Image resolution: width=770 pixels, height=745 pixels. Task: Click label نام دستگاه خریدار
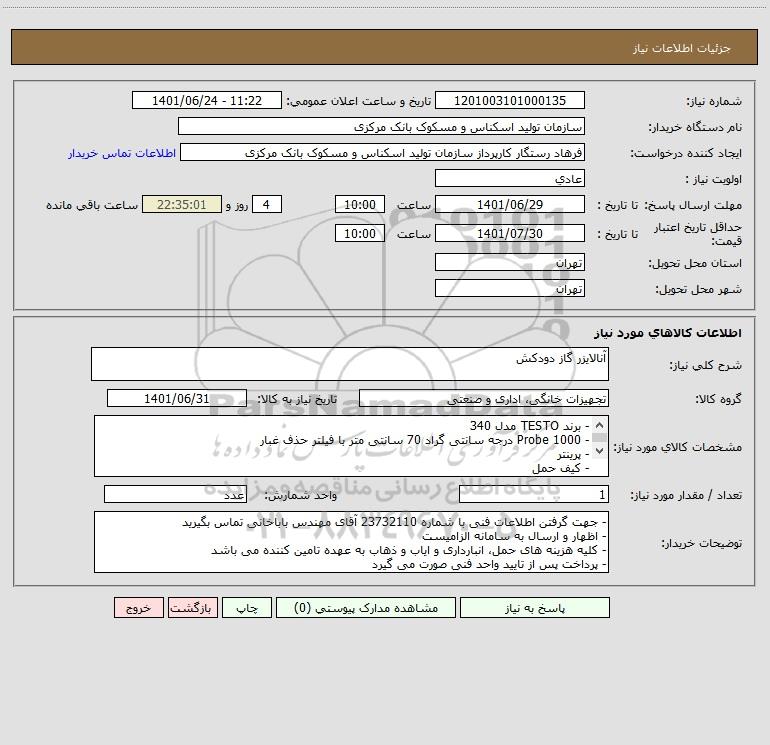click(x=695, y=127)
